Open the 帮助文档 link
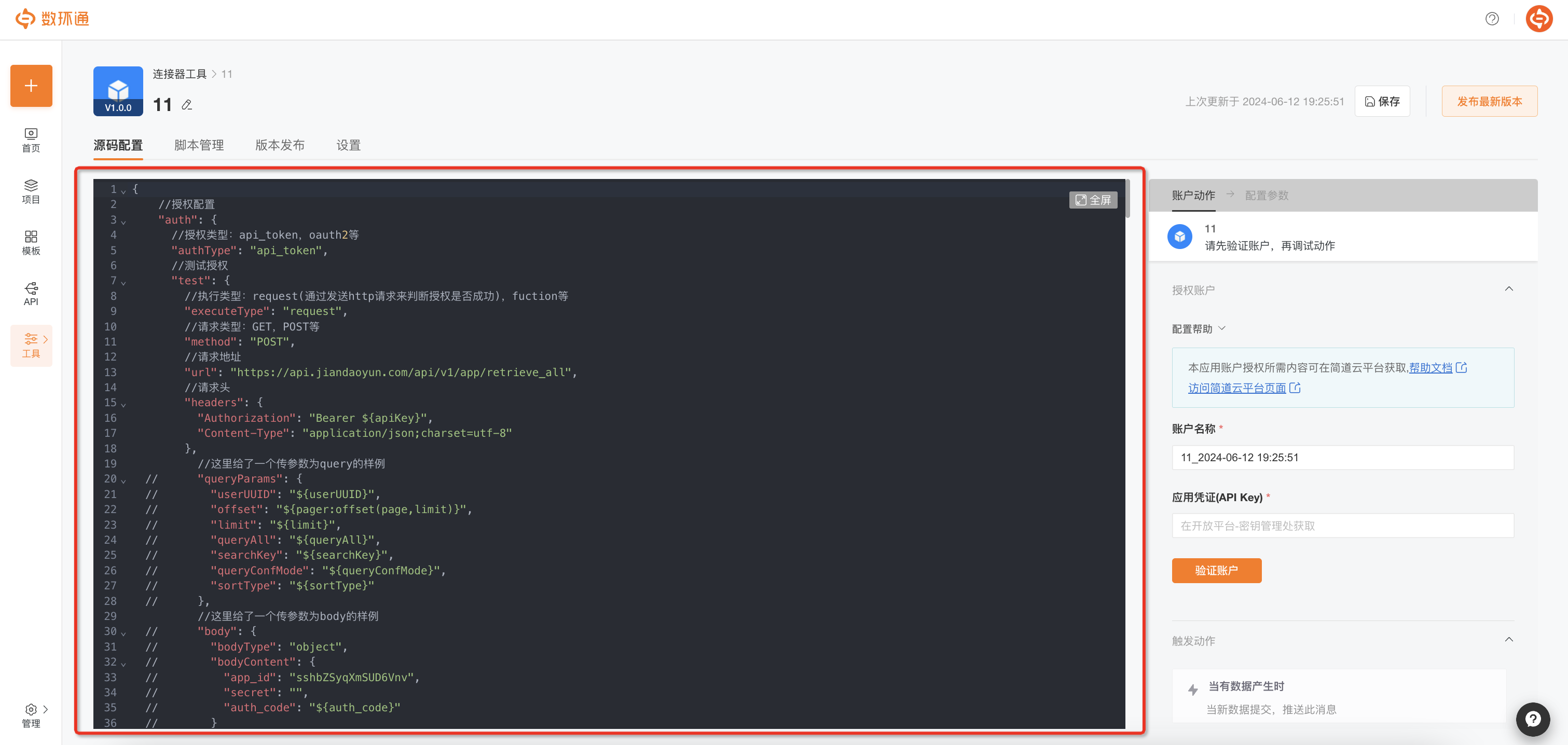The height and width of the screenshot is (745, 1568). 1431,368
